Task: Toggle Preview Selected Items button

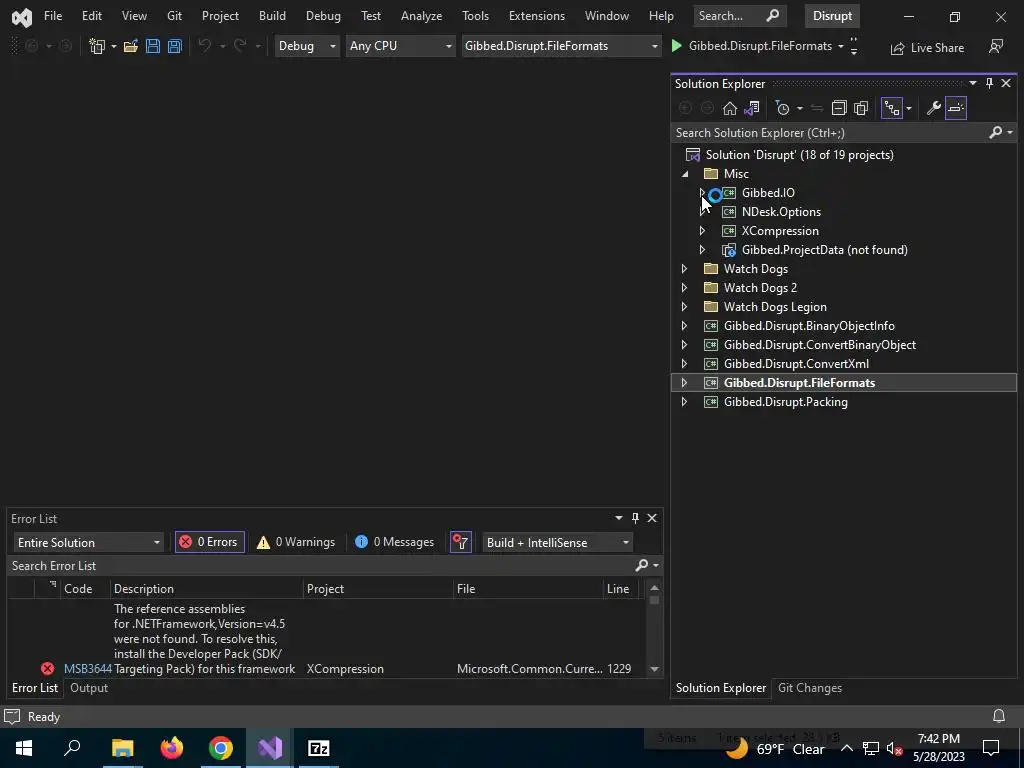Action: [x=956, y=108]
